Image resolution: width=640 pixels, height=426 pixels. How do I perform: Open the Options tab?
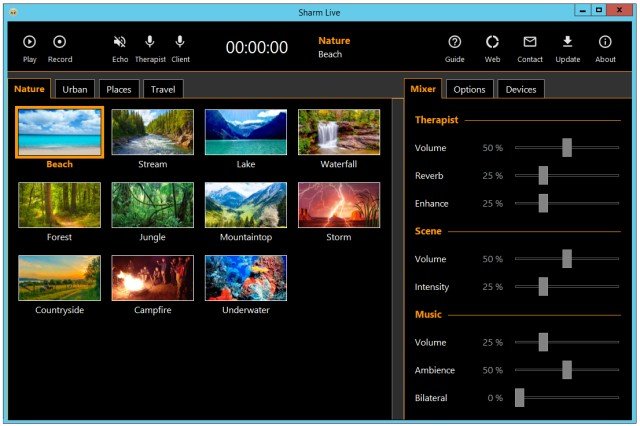pos(469,90)
